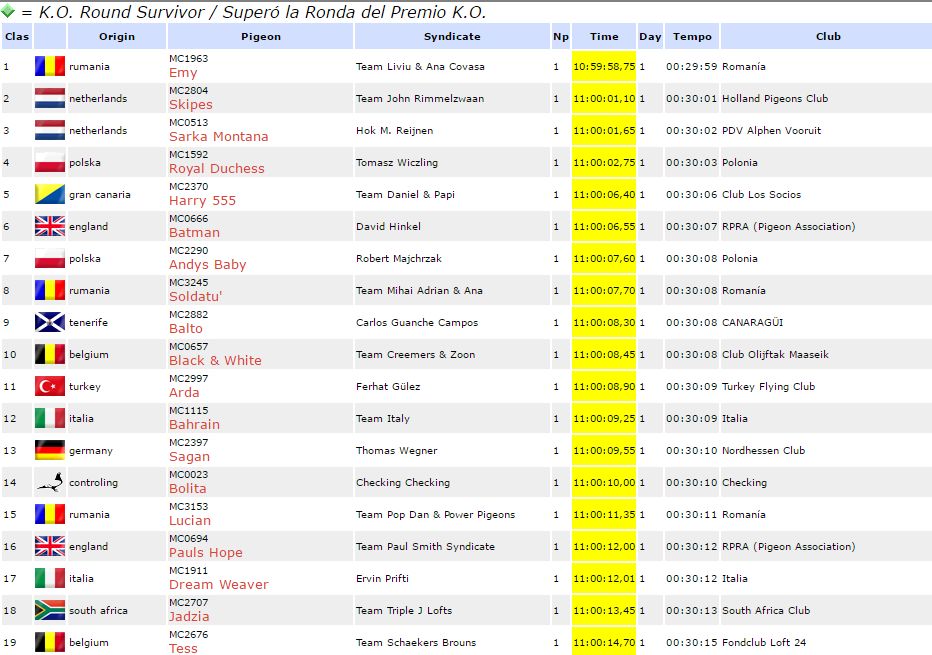Click the Origin column header

coord(117,36)
